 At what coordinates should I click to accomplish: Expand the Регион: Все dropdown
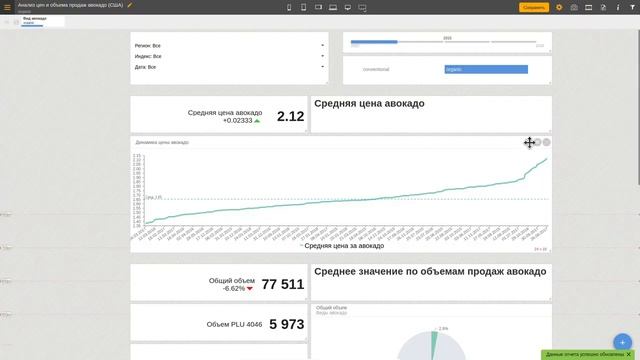229,46
